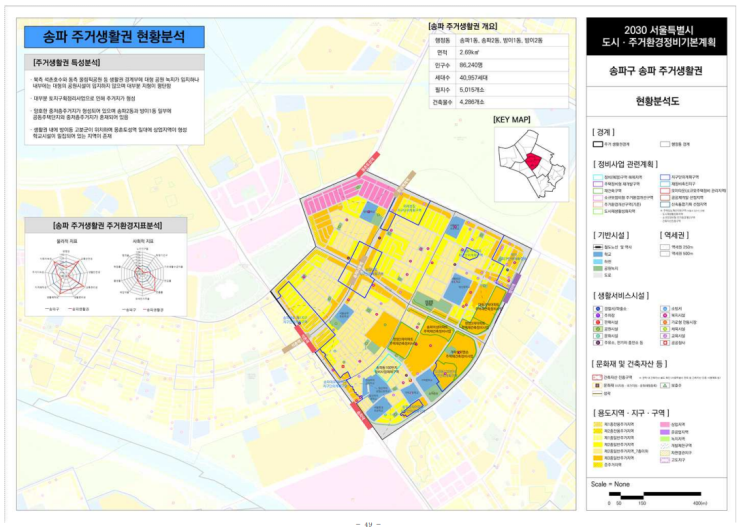
Task: Click the '[ 역세권 ]' legend section title
Action: coord(674,235)
